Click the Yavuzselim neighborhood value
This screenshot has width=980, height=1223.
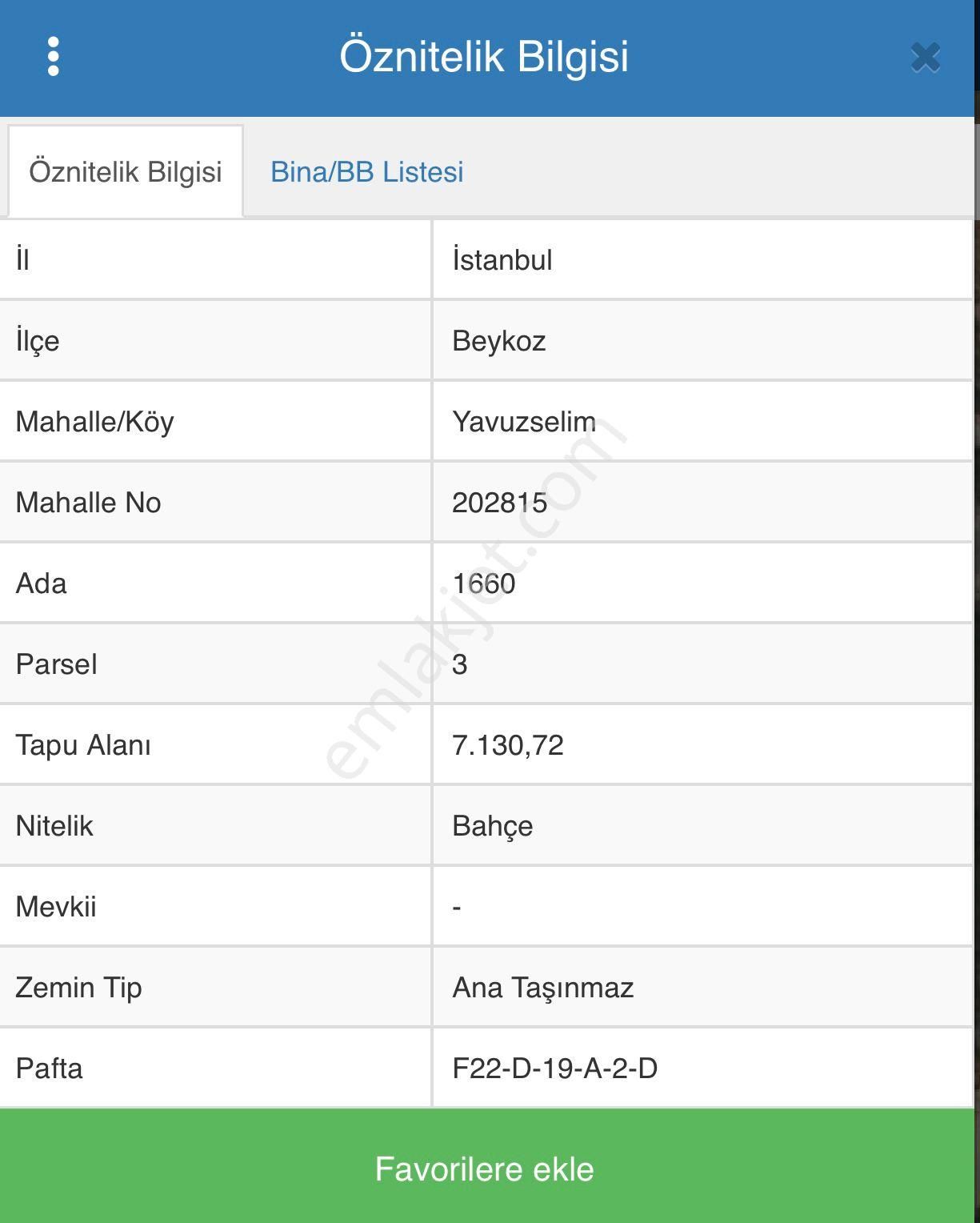click(524, 422)
